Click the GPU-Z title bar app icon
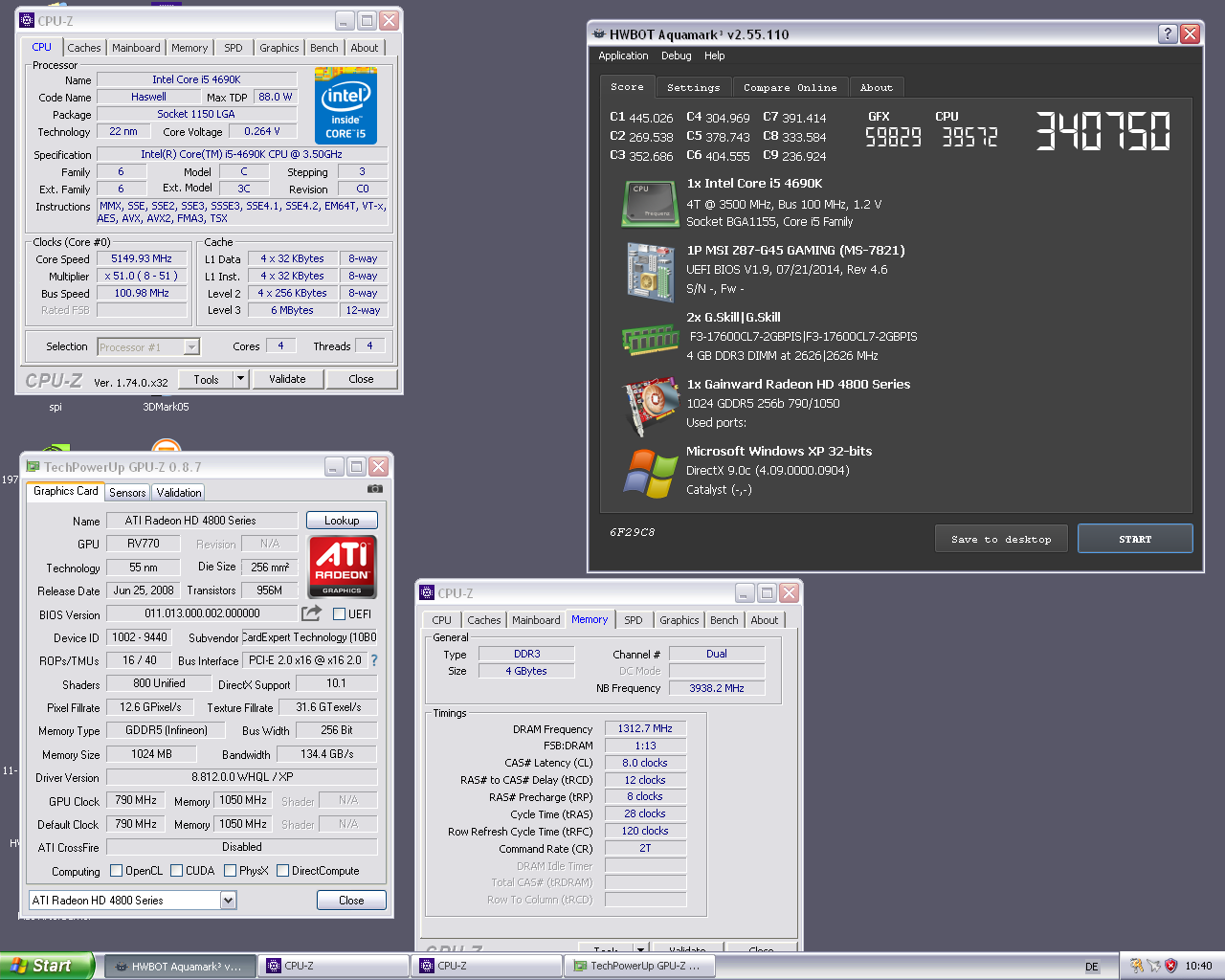1225x980 pixels. coord(33,466)
